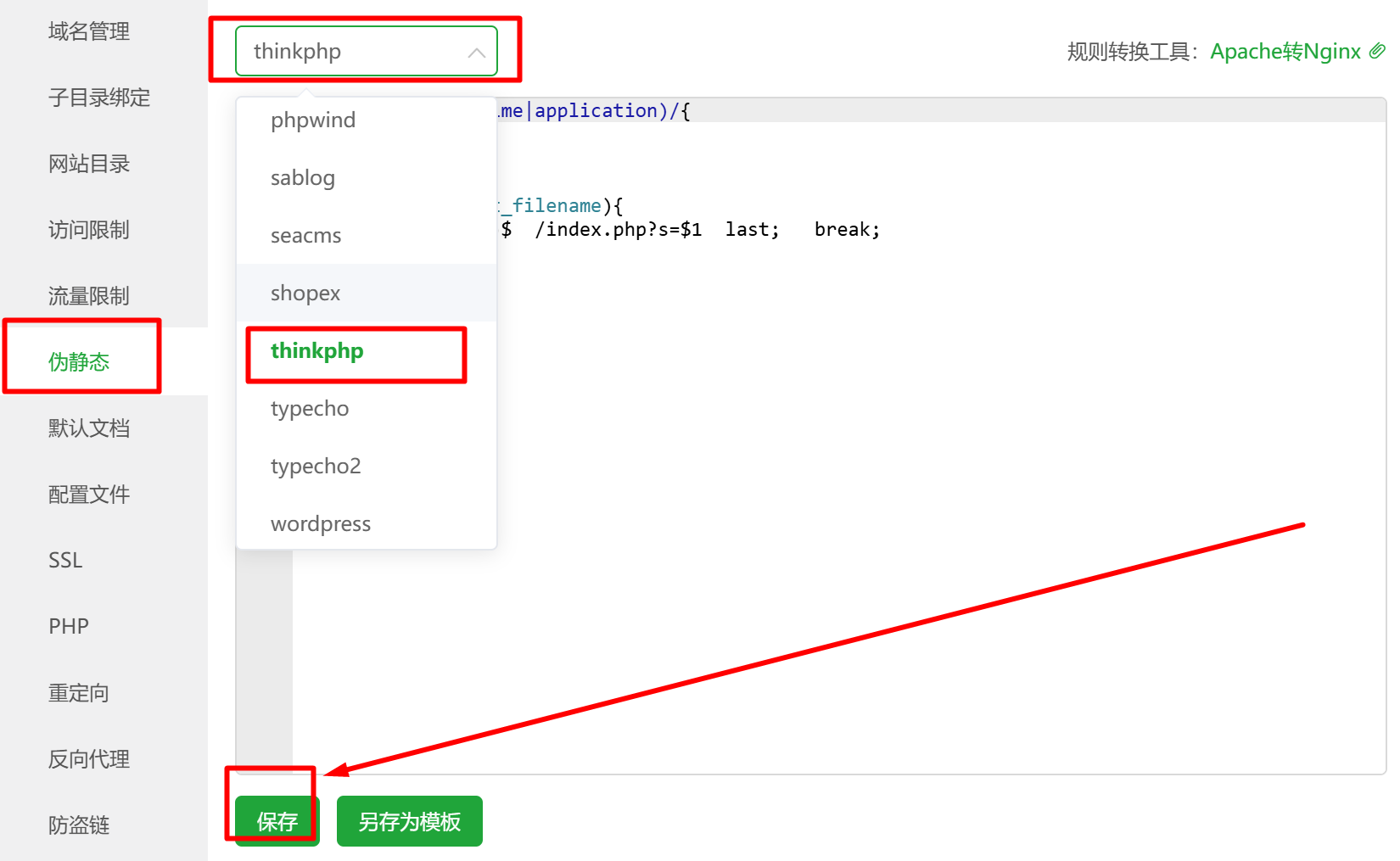Choose sablog rewrite template
Viewport: 1400px width, 861px height.
pyautogui.click(x=303, y=178)
